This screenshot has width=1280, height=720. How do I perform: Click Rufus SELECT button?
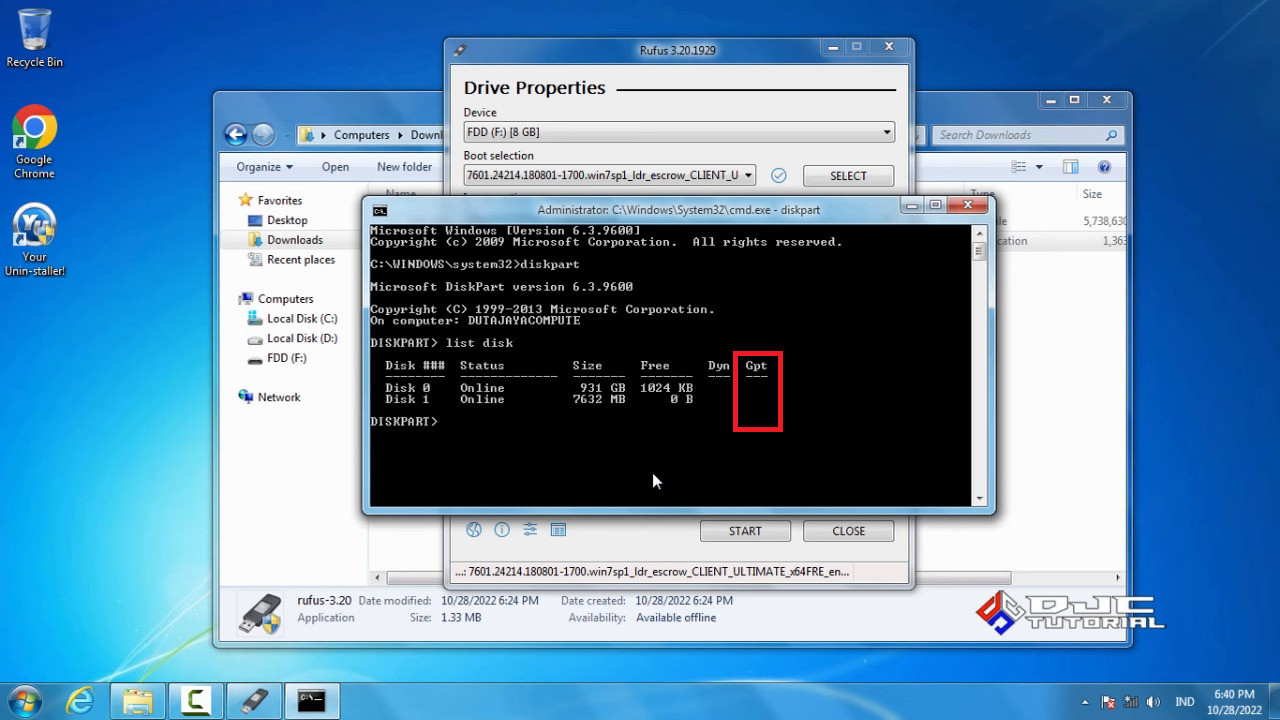(x=848, y=176)
